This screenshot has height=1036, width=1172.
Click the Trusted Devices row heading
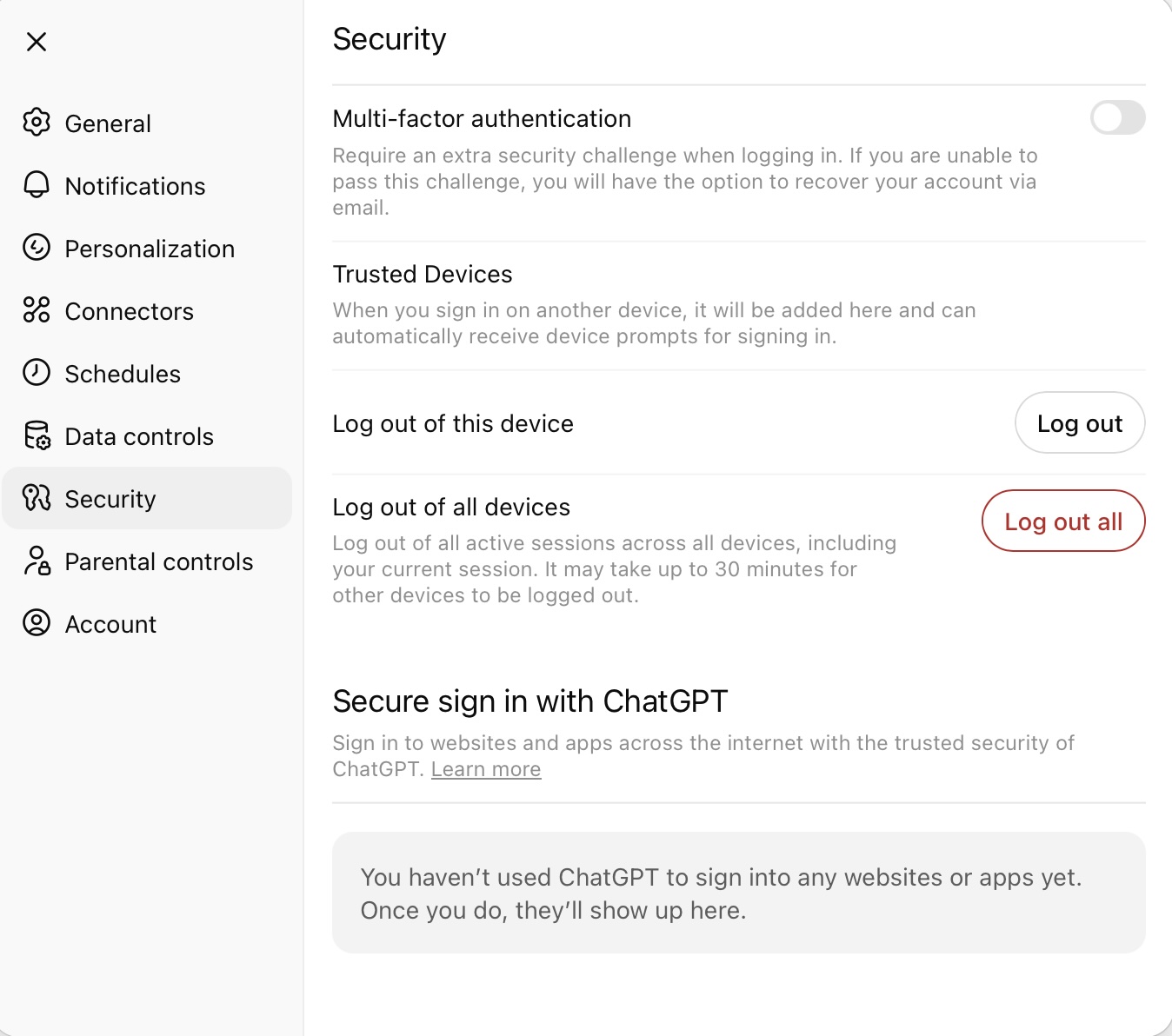pos(423,274)
